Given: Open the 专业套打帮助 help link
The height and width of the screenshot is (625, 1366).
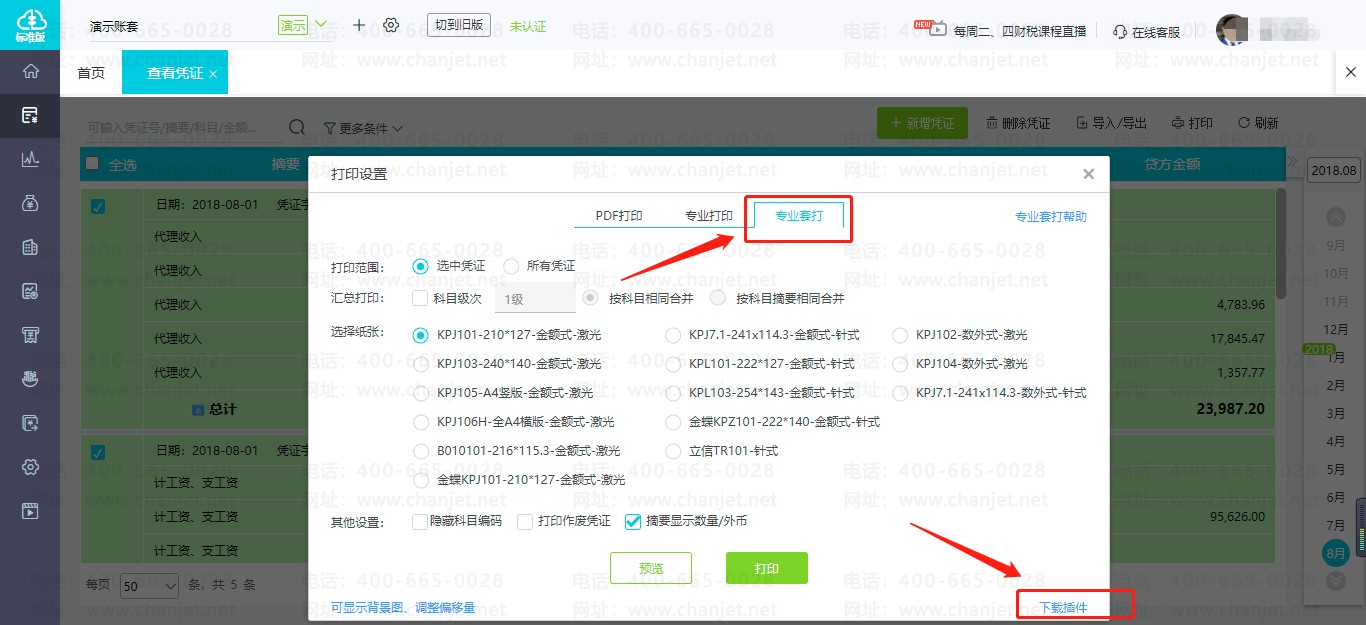Looking at the screenshot, I should coord(1051,216).
